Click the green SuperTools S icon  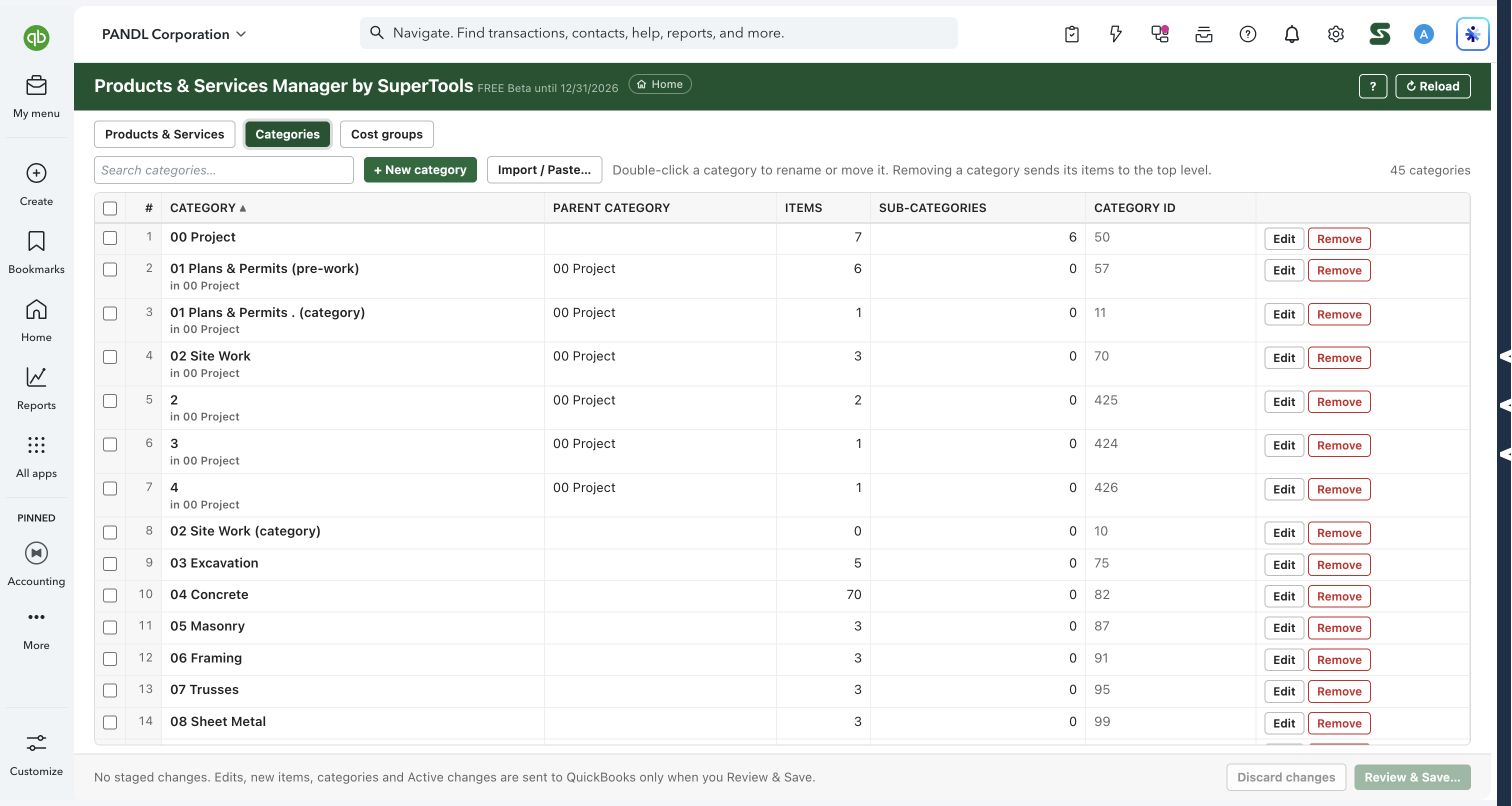pos(1380,34)
